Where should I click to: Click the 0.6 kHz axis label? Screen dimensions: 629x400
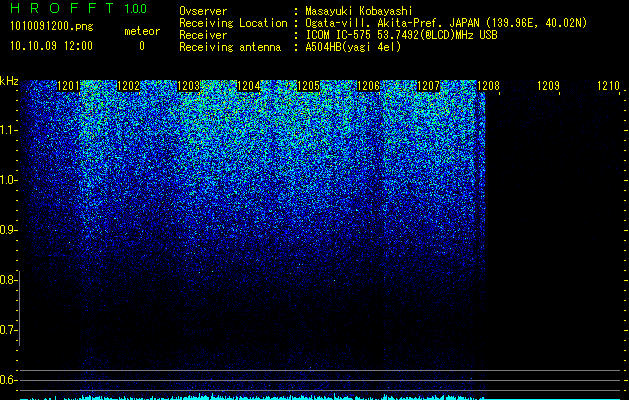[x=8, y=380]
